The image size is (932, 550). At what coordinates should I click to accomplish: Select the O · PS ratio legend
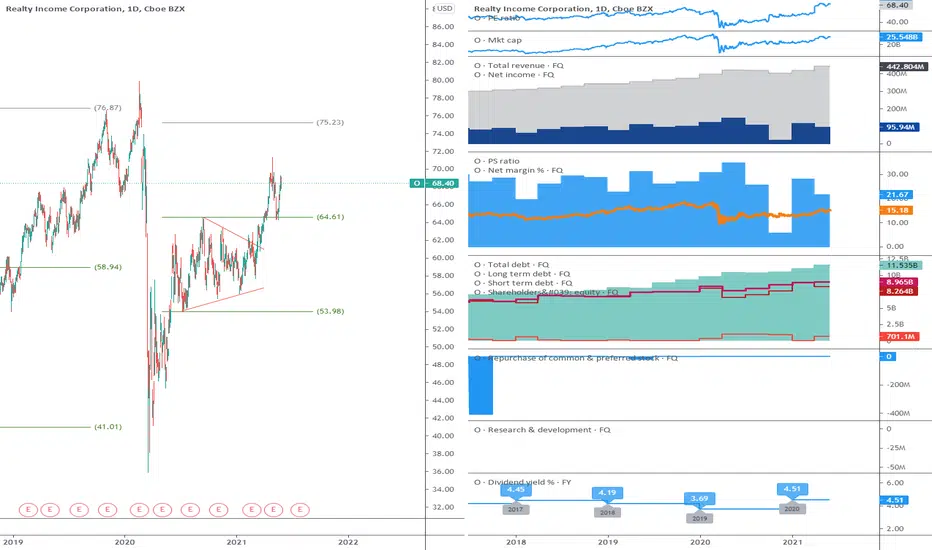tap(497, 161)
